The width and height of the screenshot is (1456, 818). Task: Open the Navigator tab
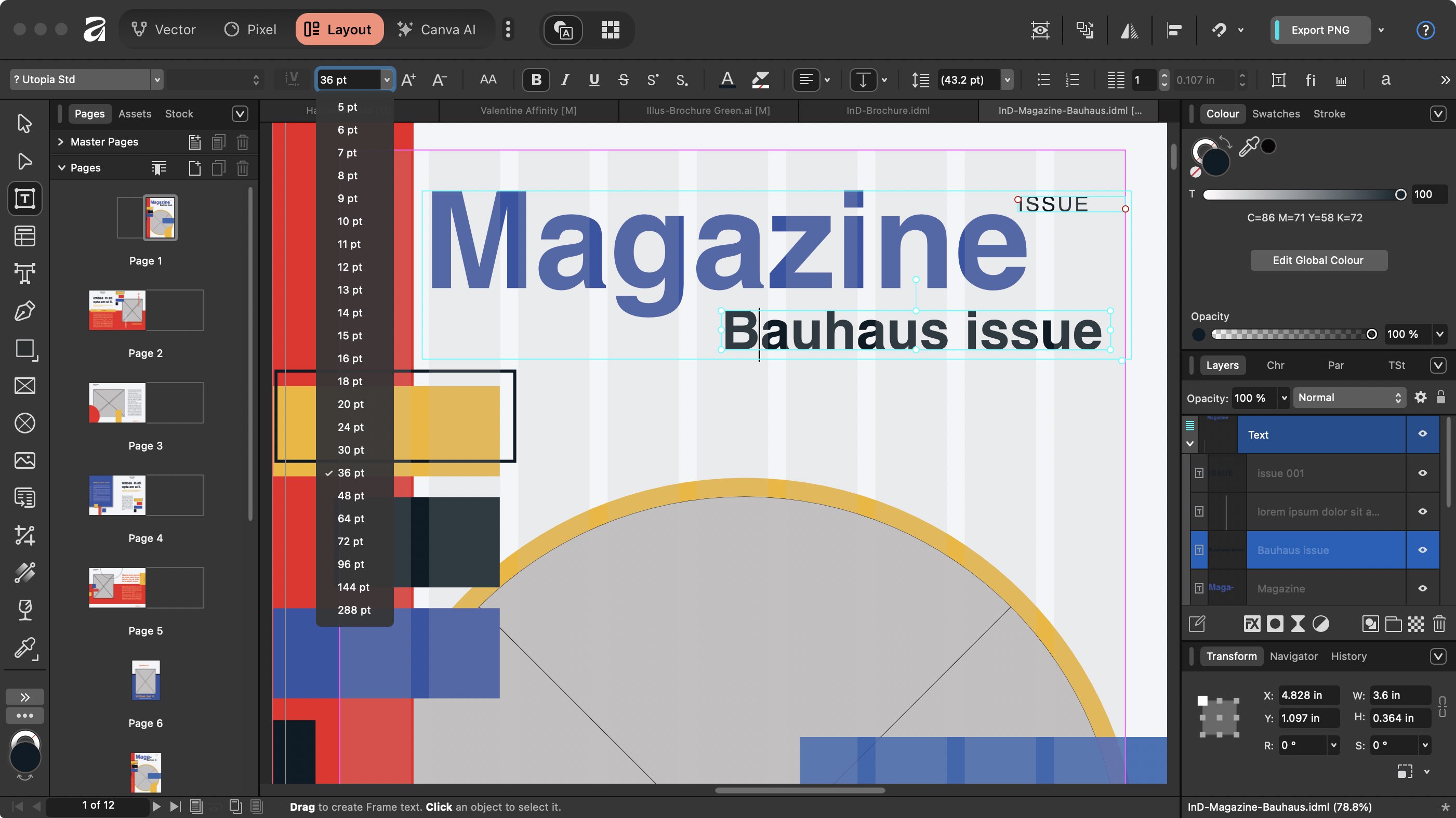pyautogui.click(x=1294, y=656)
